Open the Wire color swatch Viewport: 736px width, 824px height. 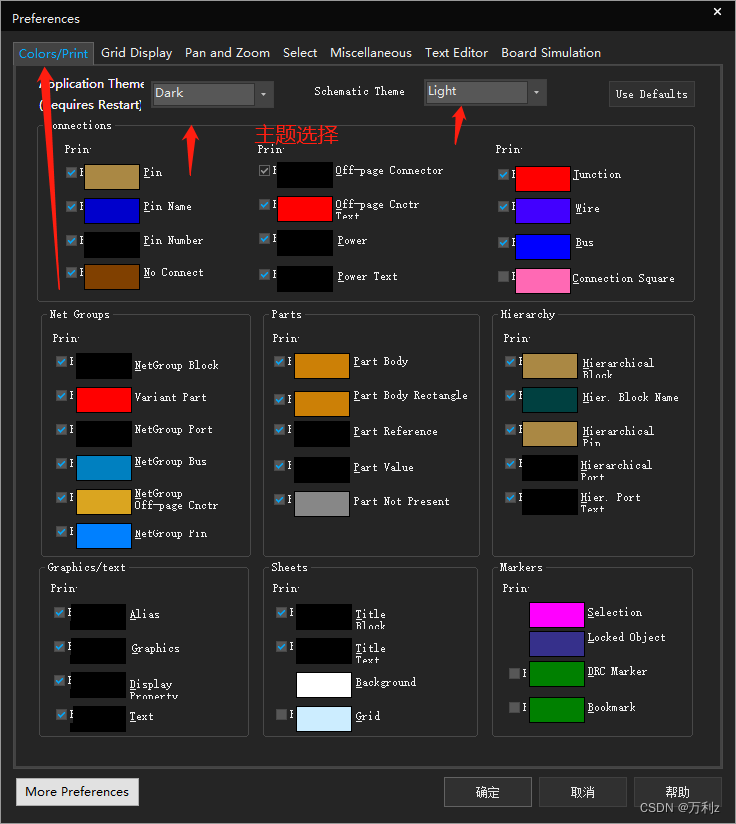point(542,211)
